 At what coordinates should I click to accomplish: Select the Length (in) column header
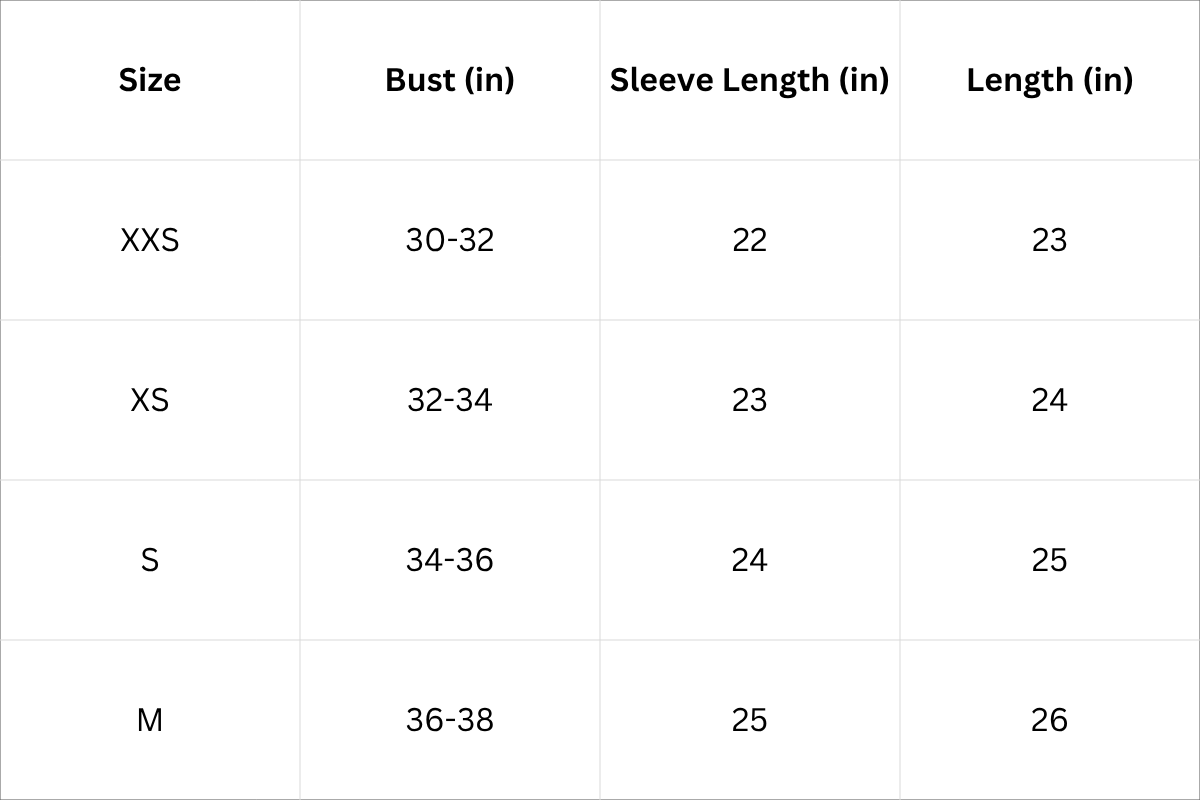point(1049,80)
